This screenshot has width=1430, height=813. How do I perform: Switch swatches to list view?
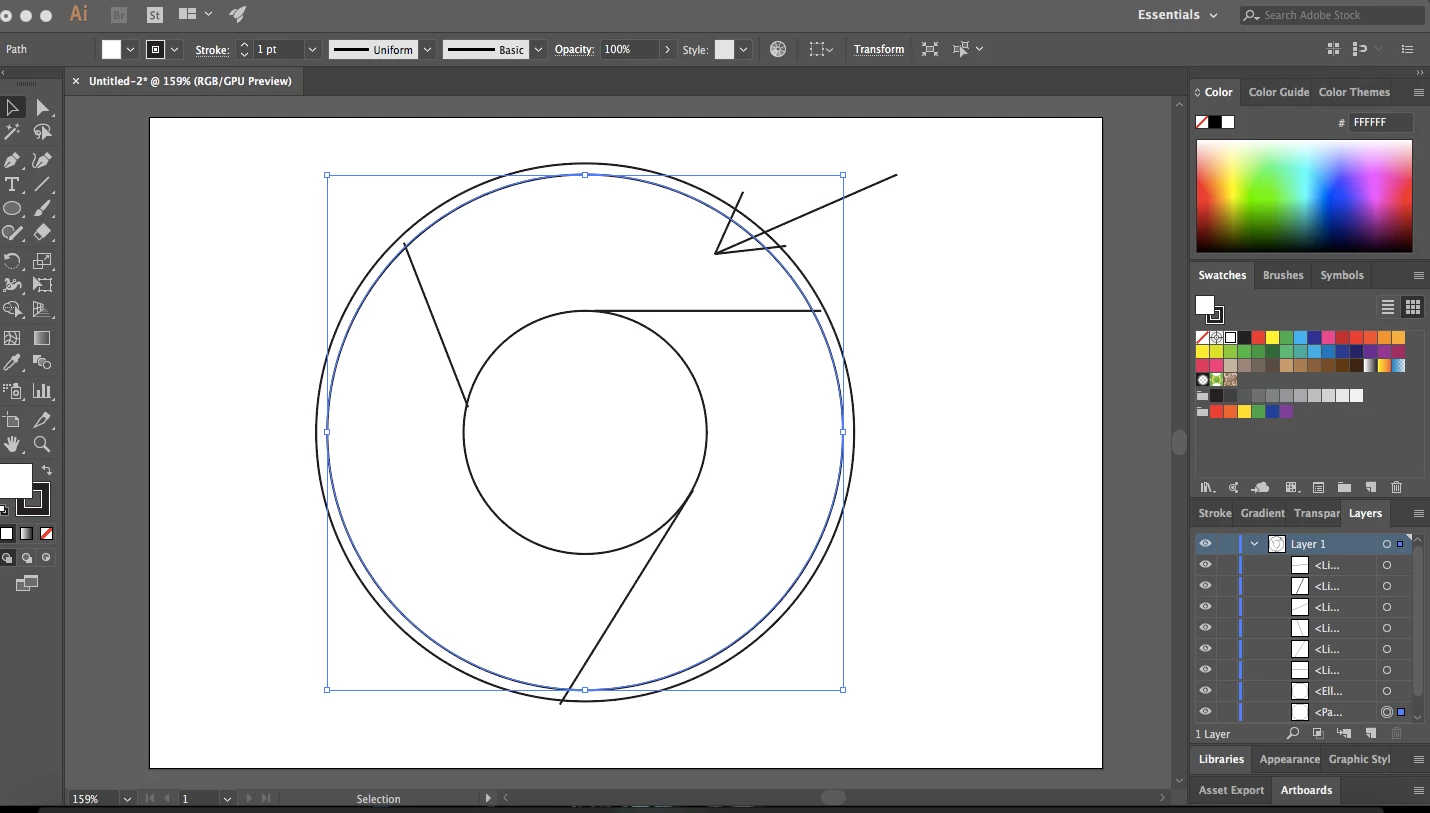[1388, 307]
